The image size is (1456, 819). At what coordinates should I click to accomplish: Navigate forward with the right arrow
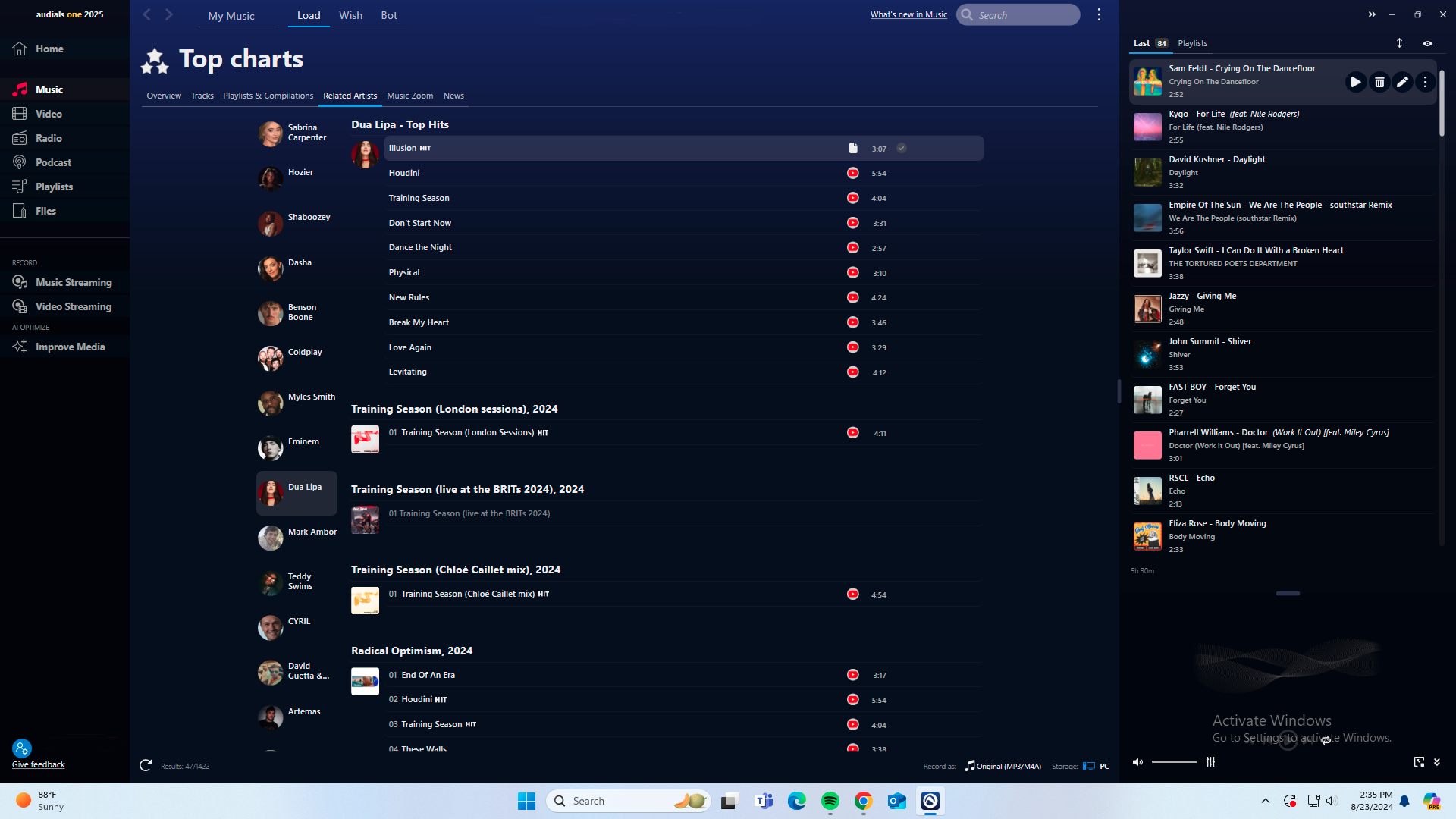169,14
